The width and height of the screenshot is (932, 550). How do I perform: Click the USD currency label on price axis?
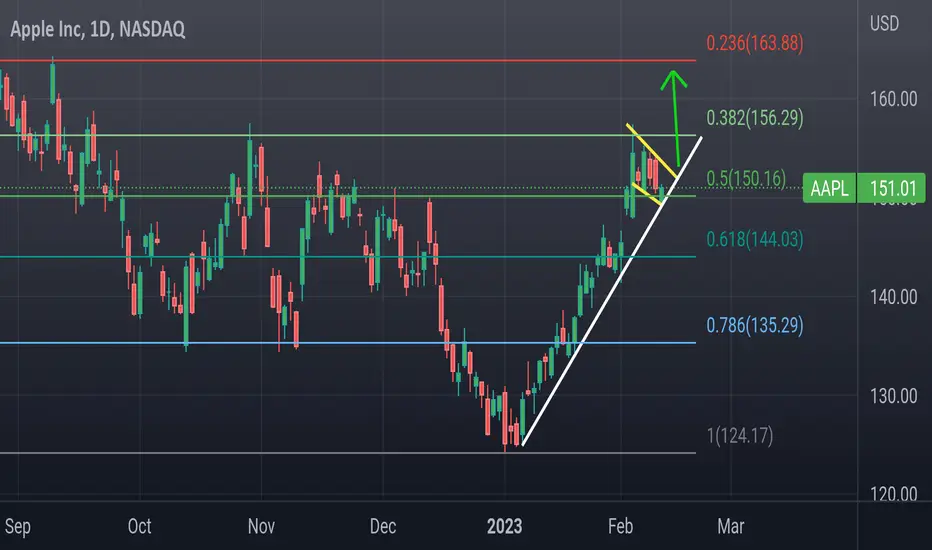tap(884, 24)
